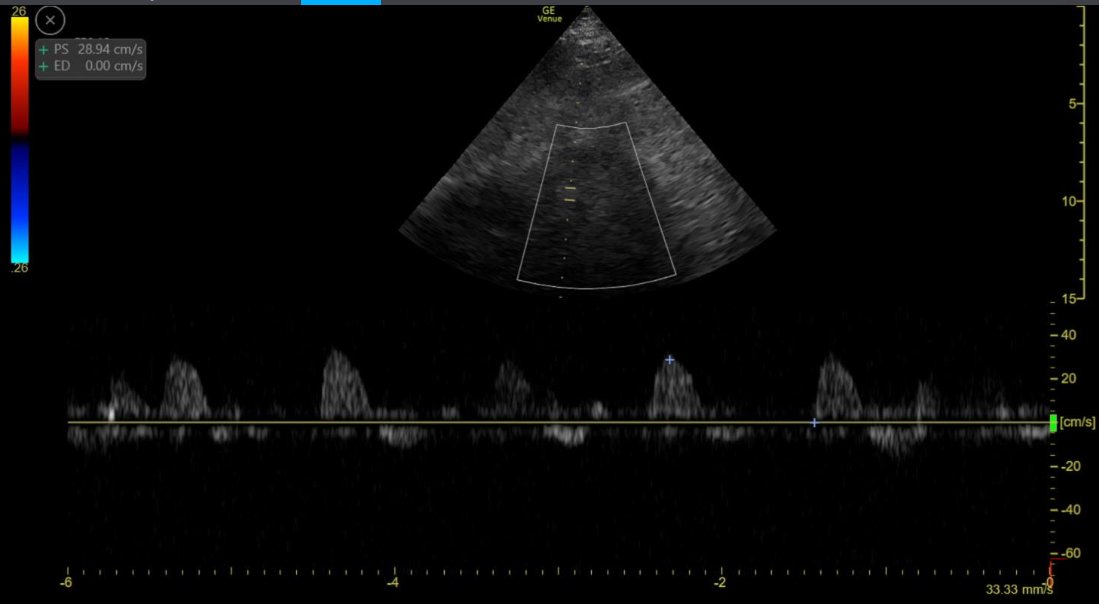Close the measurement overlay with the X button
Screen dimensions: 1099x604
(x=50, y=20)
